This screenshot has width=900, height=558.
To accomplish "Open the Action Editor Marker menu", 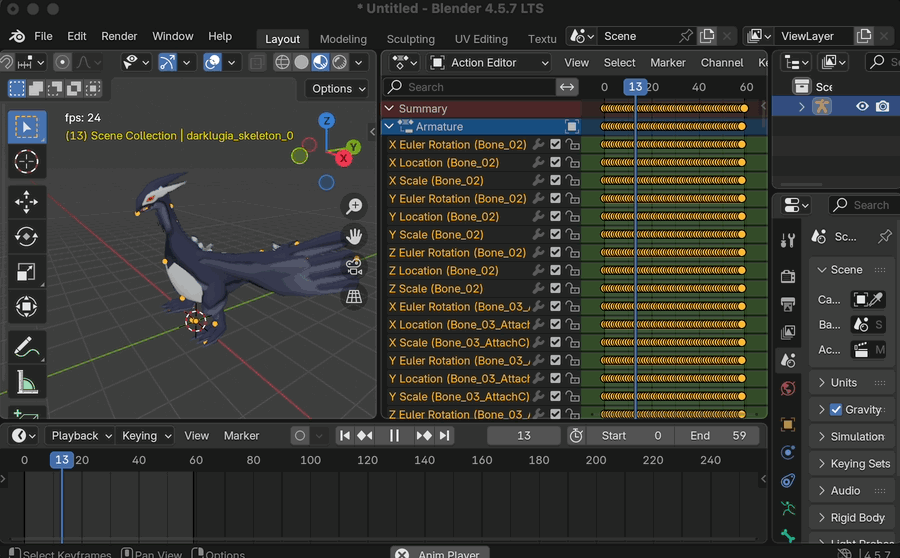I will 668,63.
